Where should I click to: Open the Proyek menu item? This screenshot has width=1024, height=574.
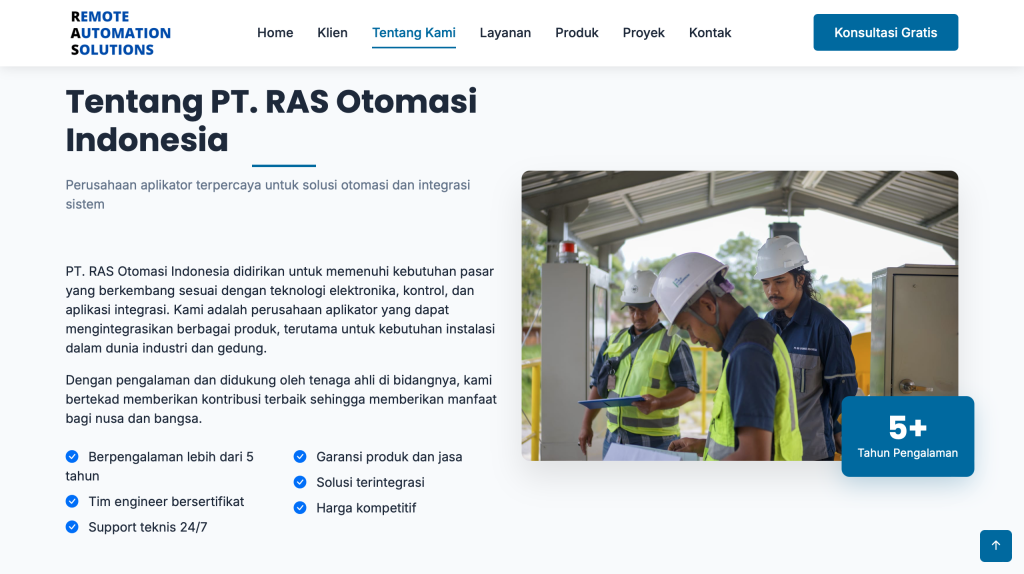click(x=644, y=33)
